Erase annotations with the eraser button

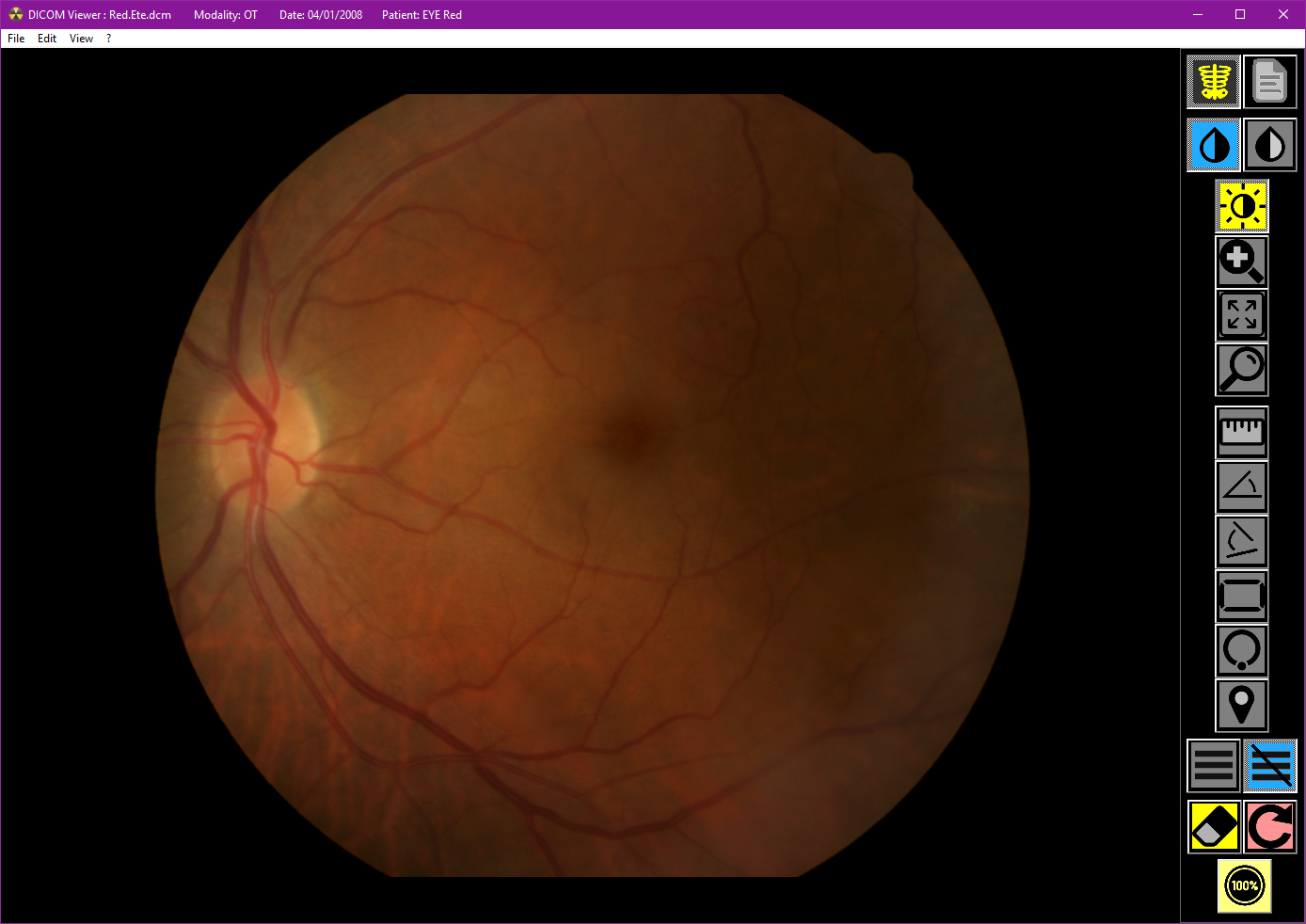pos(1214,827)
